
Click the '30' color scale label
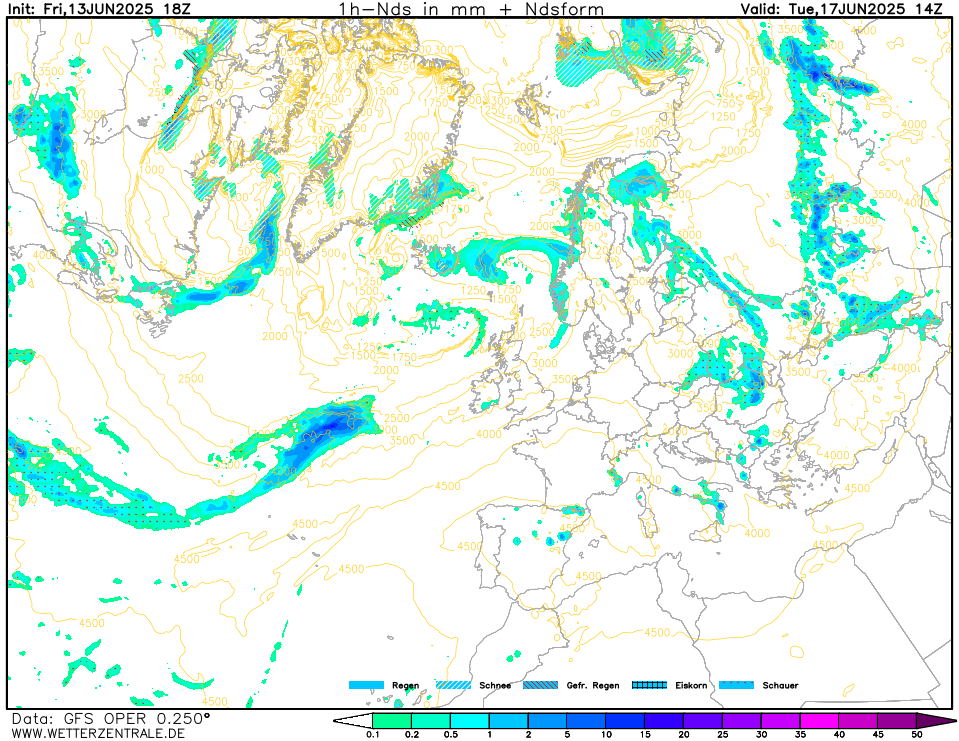(x=762, y=735)
